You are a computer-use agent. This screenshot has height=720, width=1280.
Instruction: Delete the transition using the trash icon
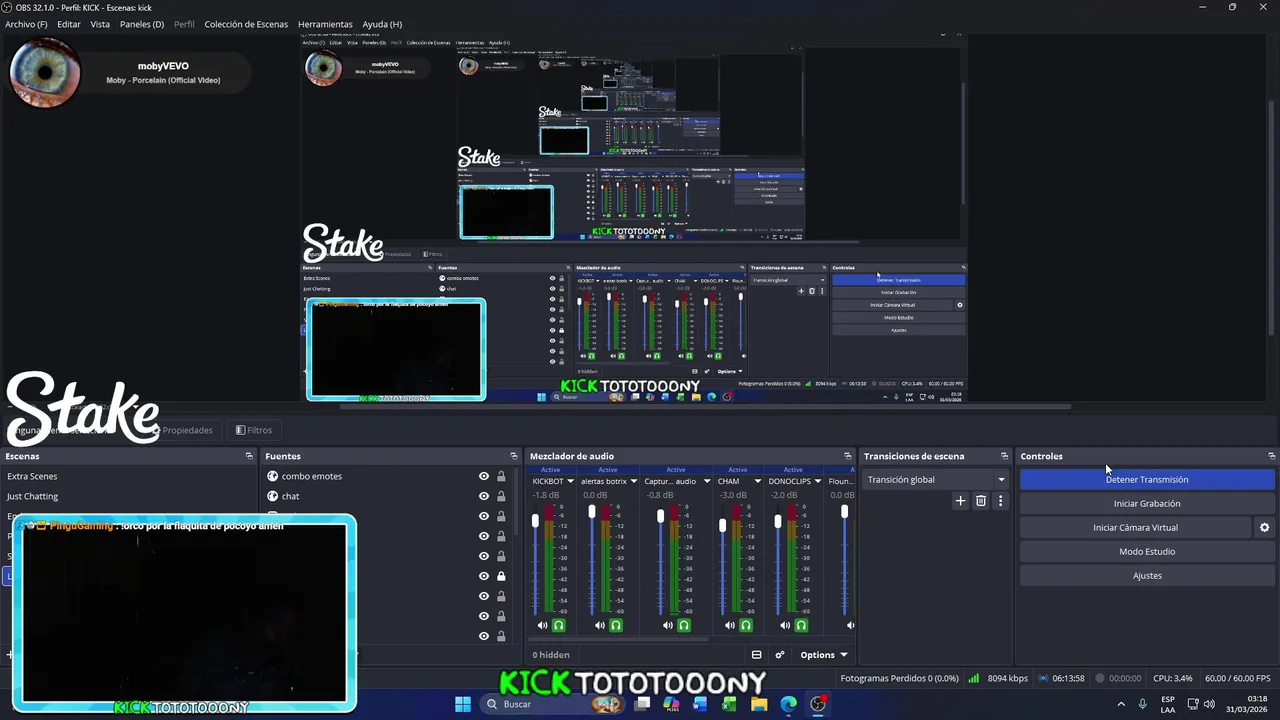pyautogui.click(x=980, y=501)
